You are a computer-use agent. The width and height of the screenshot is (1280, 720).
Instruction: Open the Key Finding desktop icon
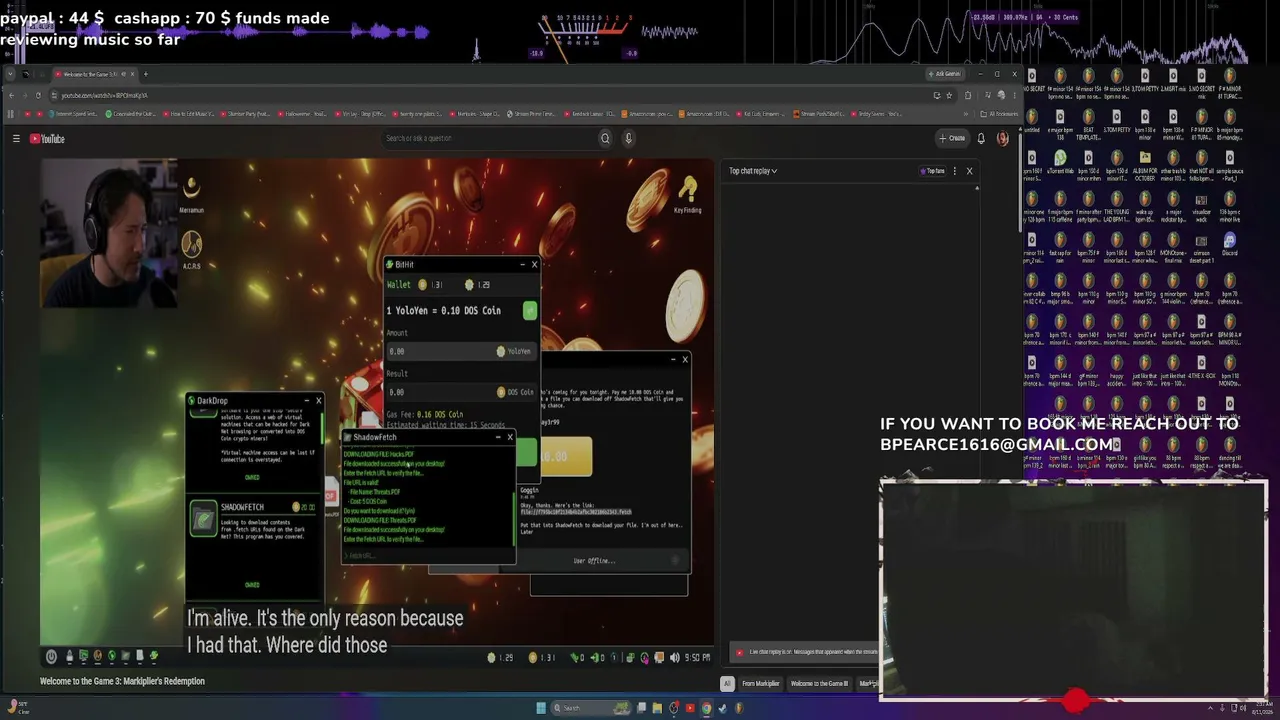(687, 194)
